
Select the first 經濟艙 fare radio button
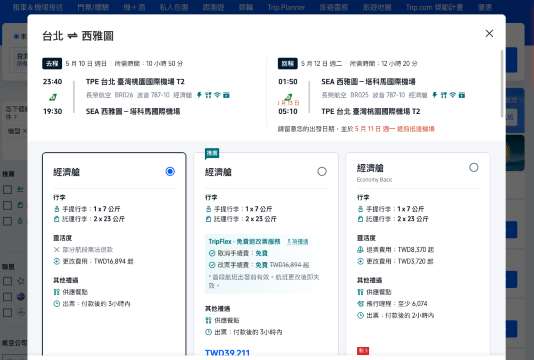click(170, 171)
